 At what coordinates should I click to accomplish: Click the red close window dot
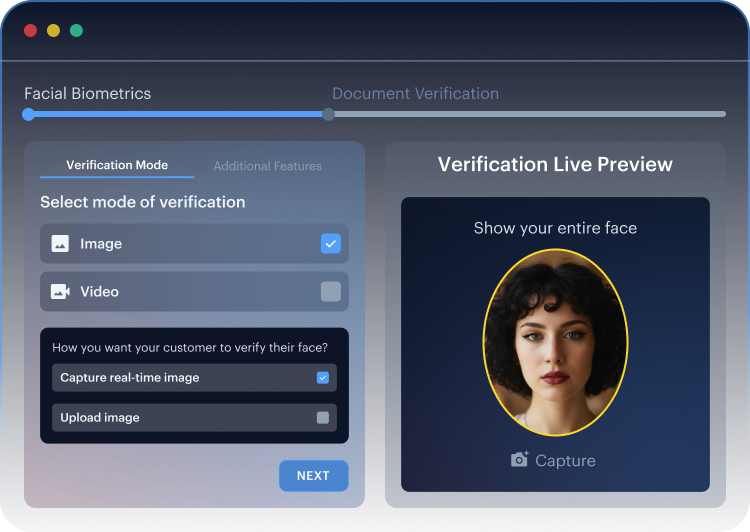31,31
